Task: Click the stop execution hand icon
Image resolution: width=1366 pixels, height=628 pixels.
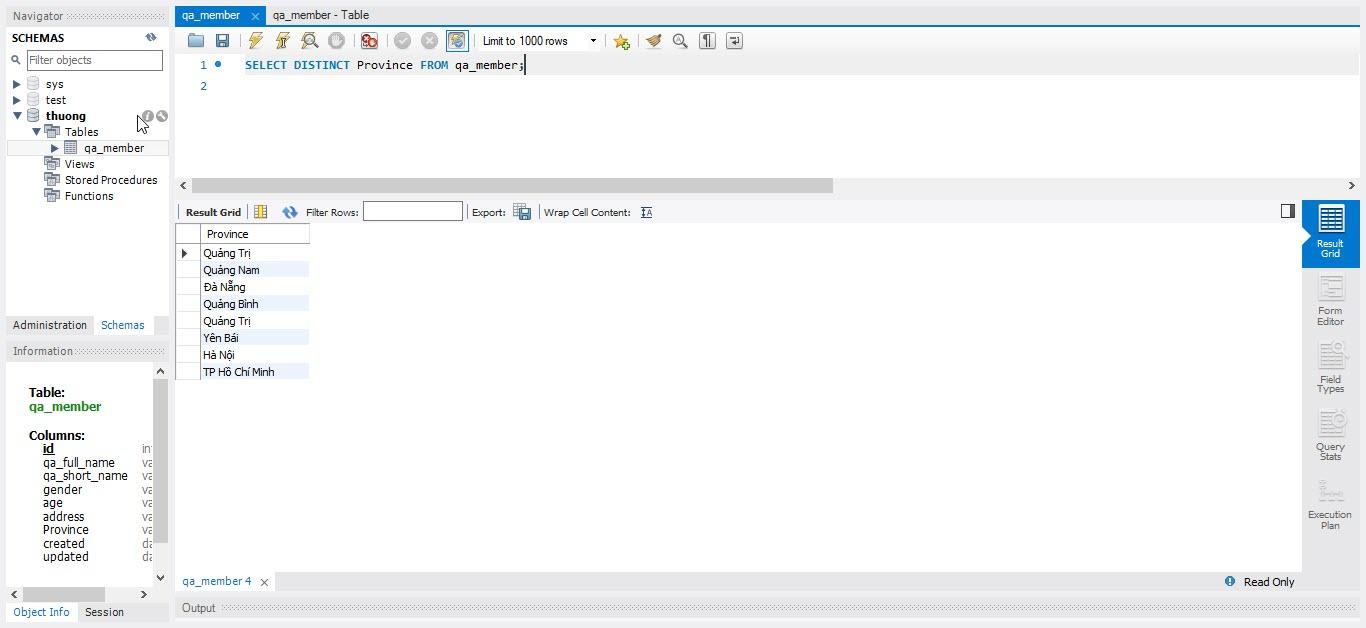Action: pyautogui.click(x=337, y=41)
